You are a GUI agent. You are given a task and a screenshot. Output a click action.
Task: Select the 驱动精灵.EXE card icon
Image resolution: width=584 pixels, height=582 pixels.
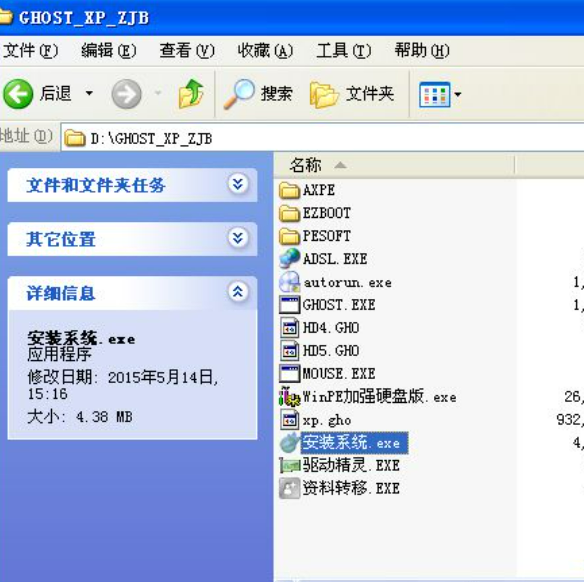(x=289, y=465)
